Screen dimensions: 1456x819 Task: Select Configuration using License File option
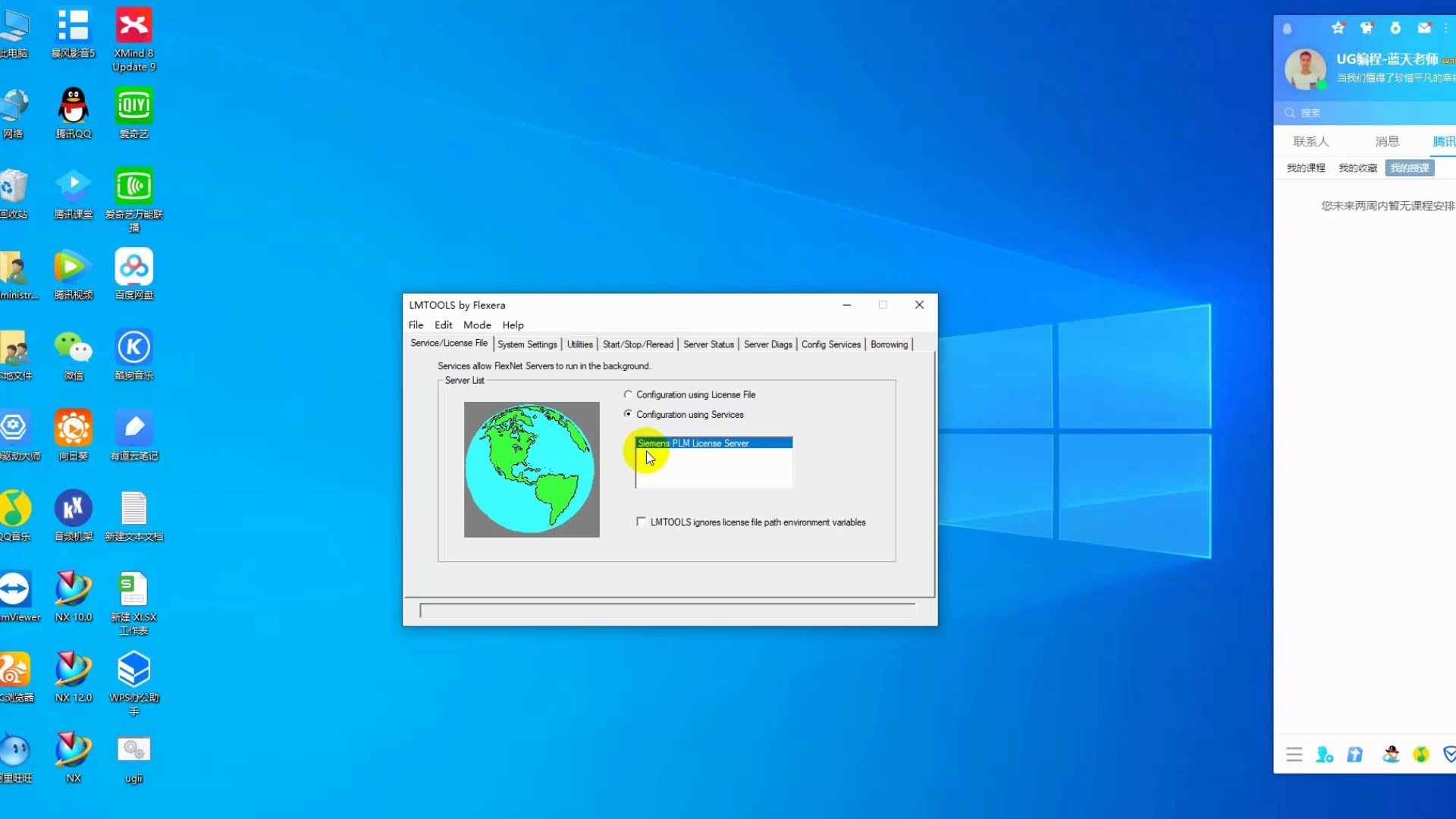pos(628,394)
